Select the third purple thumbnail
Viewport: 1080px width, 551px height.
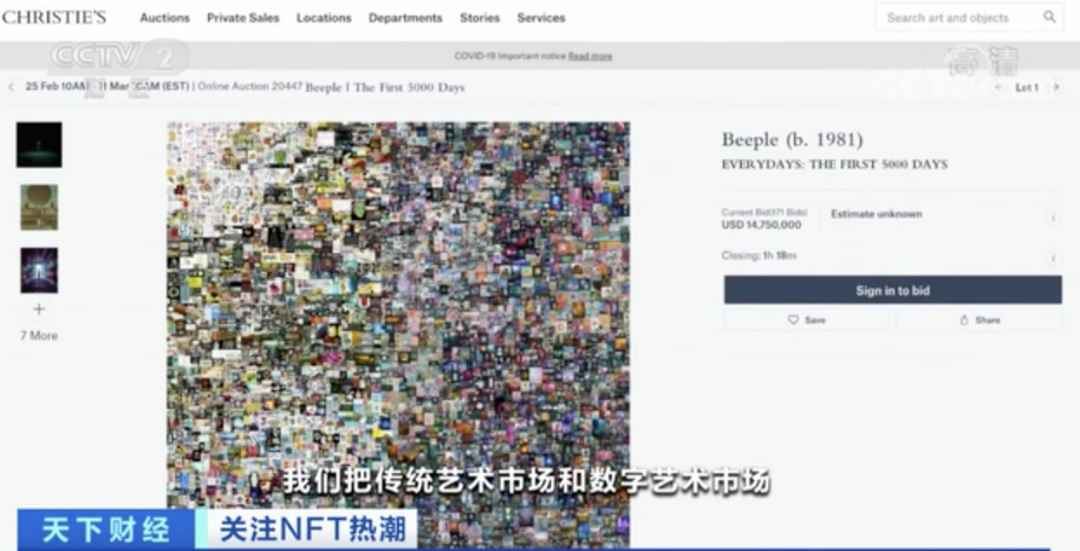tap(39, 270)
